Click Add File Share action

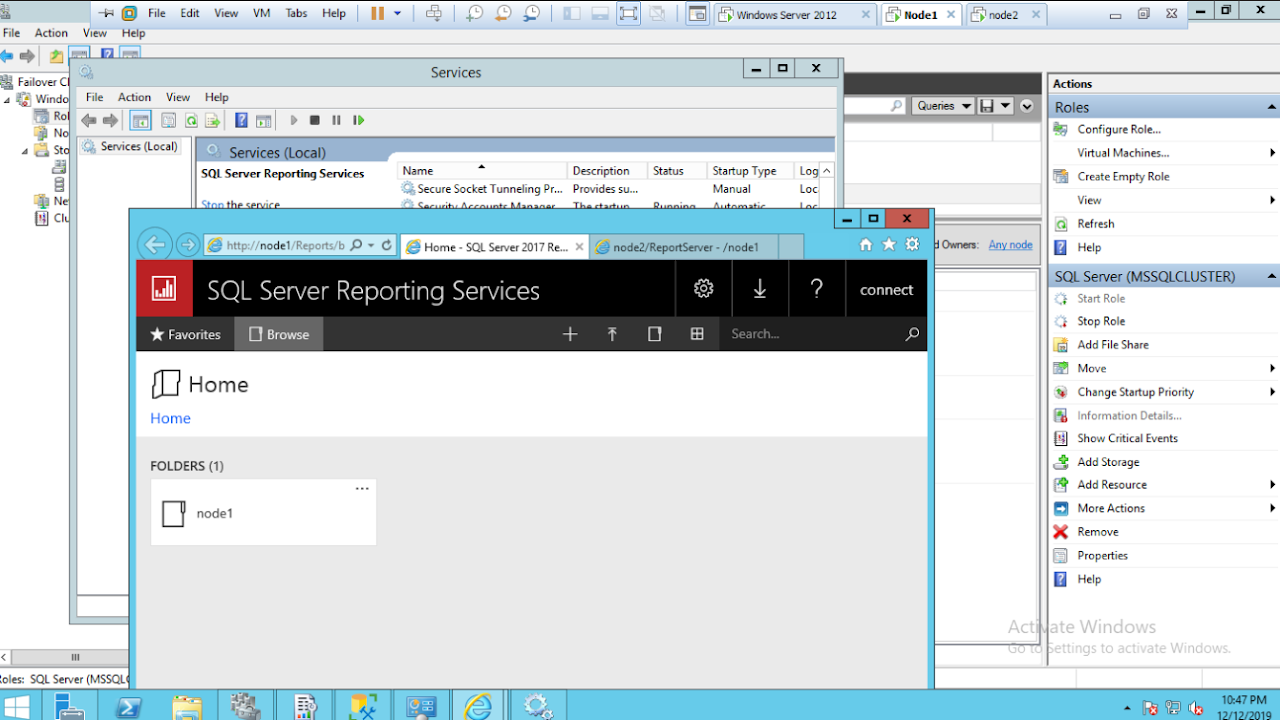point(1113,344)
